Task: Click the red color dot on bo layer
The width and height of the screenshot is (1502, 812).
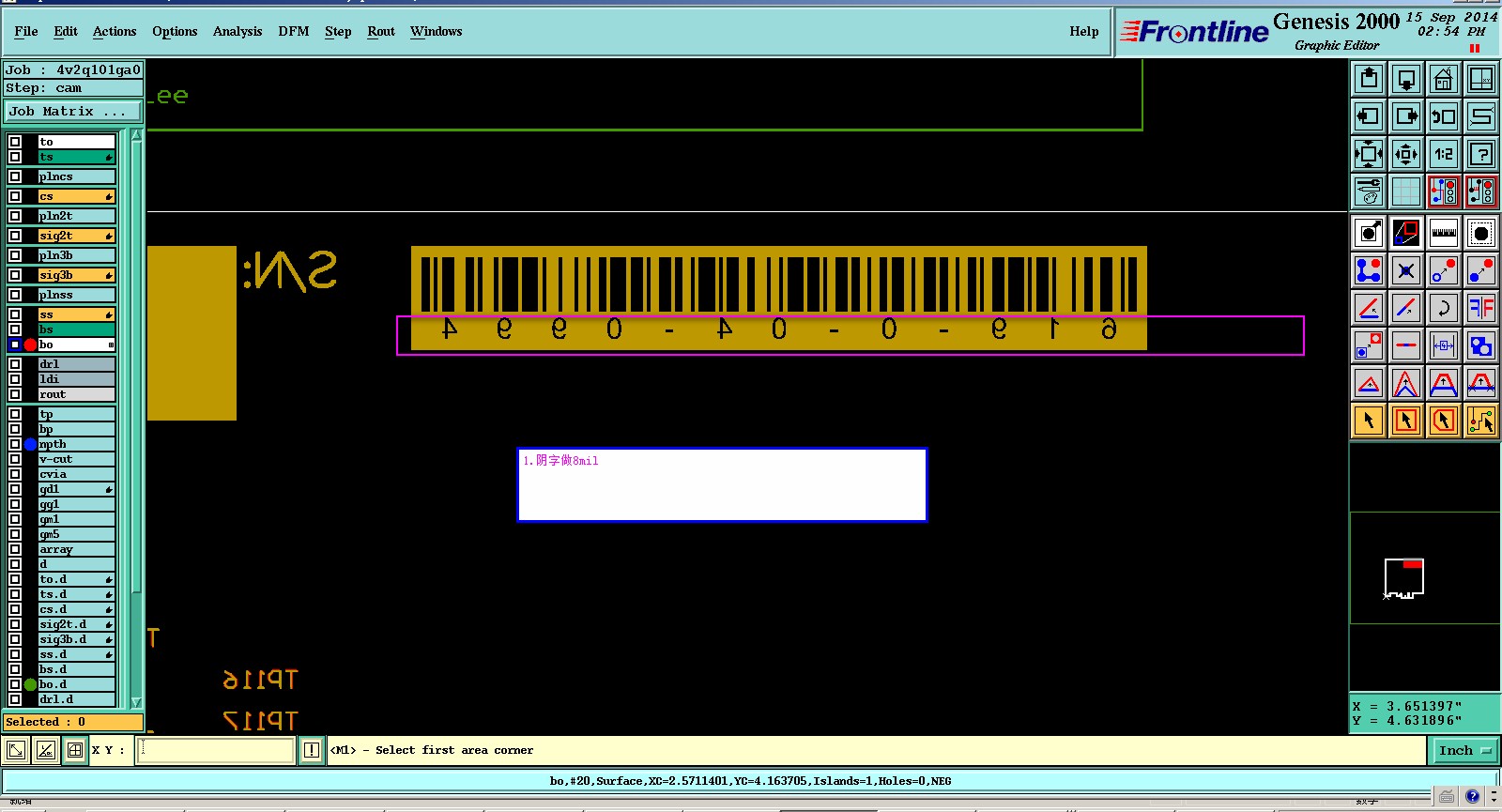Action: click(x=30, y=345)
